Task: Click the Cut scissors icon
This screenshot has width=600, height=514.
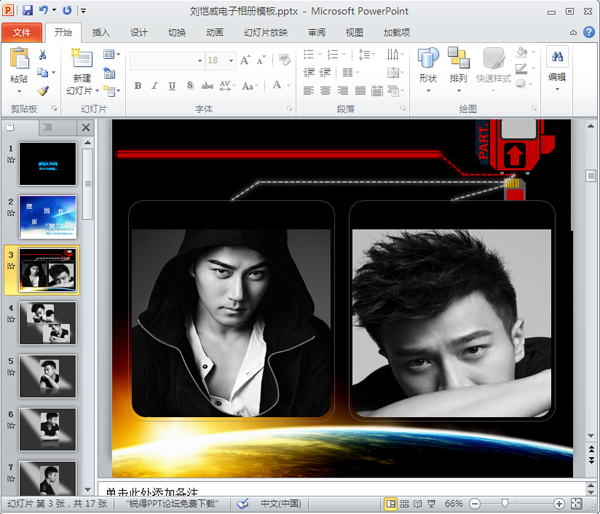Action: (x=42, y=55)
